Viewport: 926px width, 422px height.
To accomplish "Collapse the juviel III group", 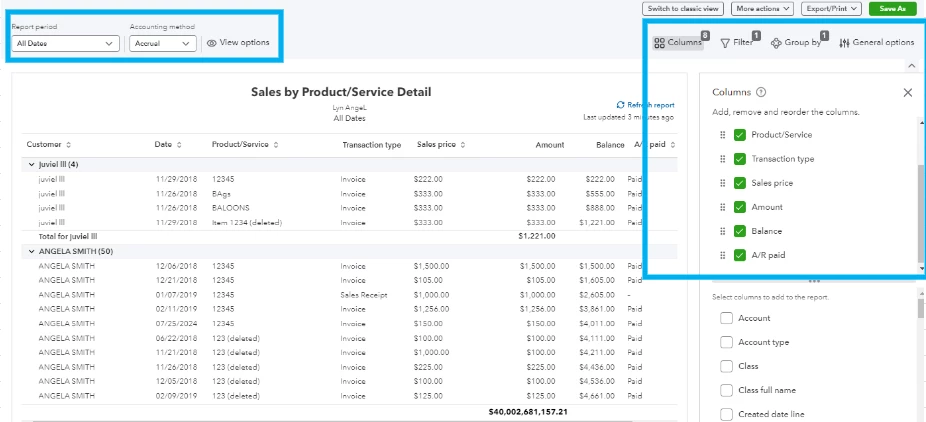I will (x=32, y=165).
